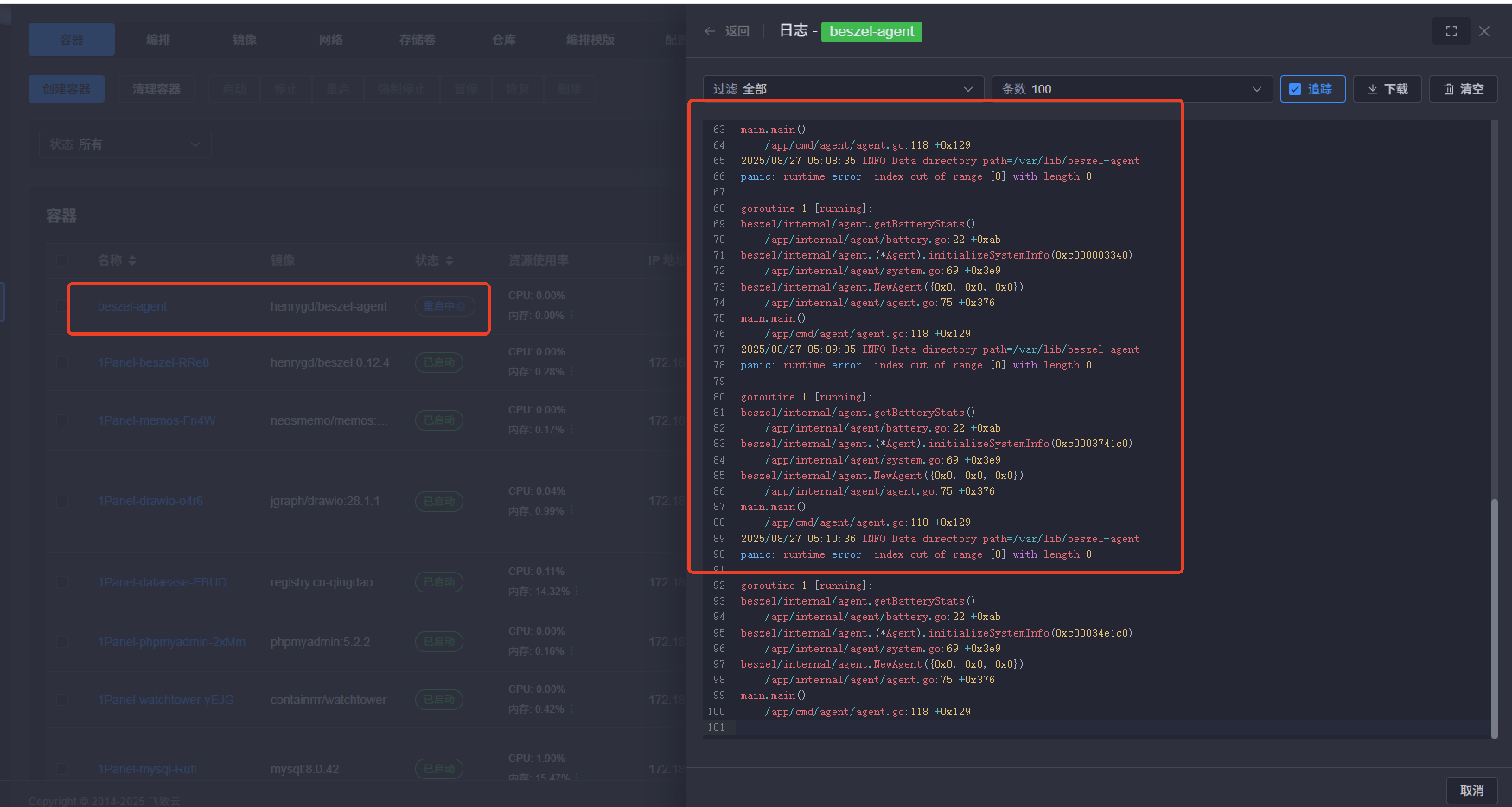Select the 1Panel-beszel-RRe8 row checkbox
Image resolution: width=1512 pixels, height=807 pixels.
pyautogui.click(x=62, y=362)
